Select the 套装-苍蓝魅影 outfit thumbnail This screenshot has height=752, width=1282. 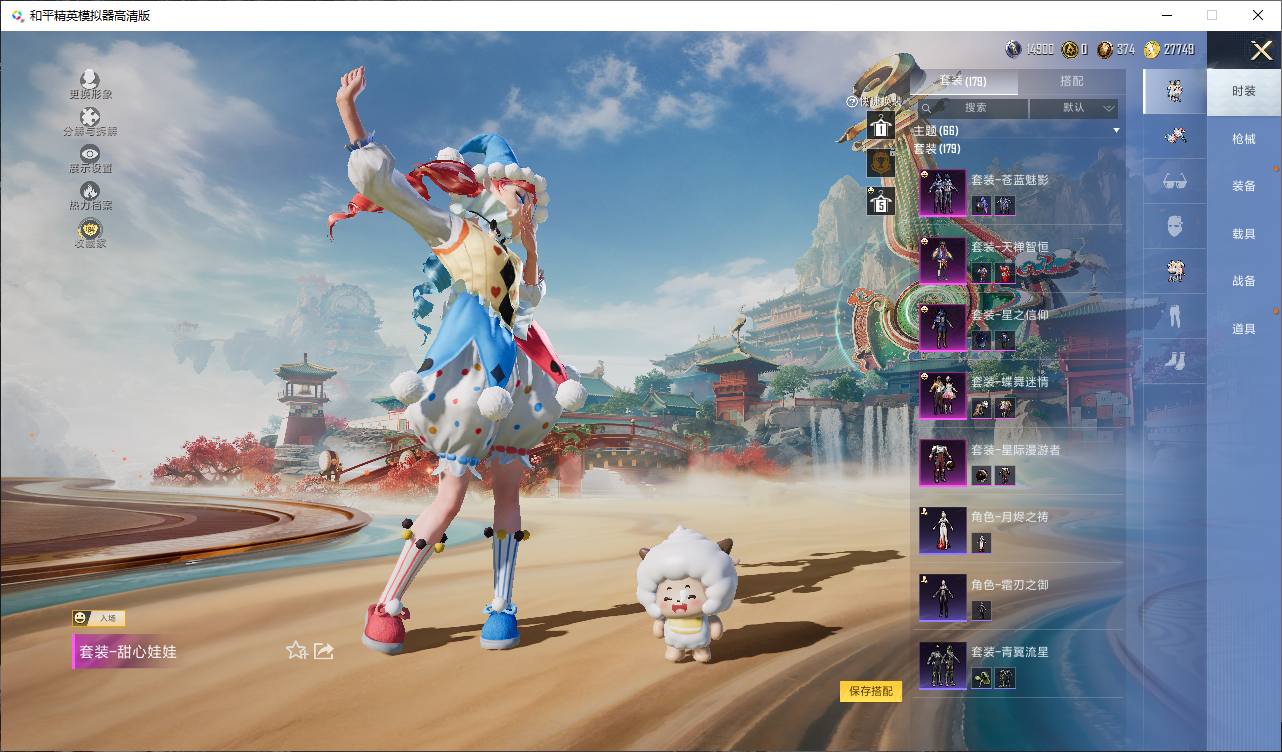tap(942, 193)
